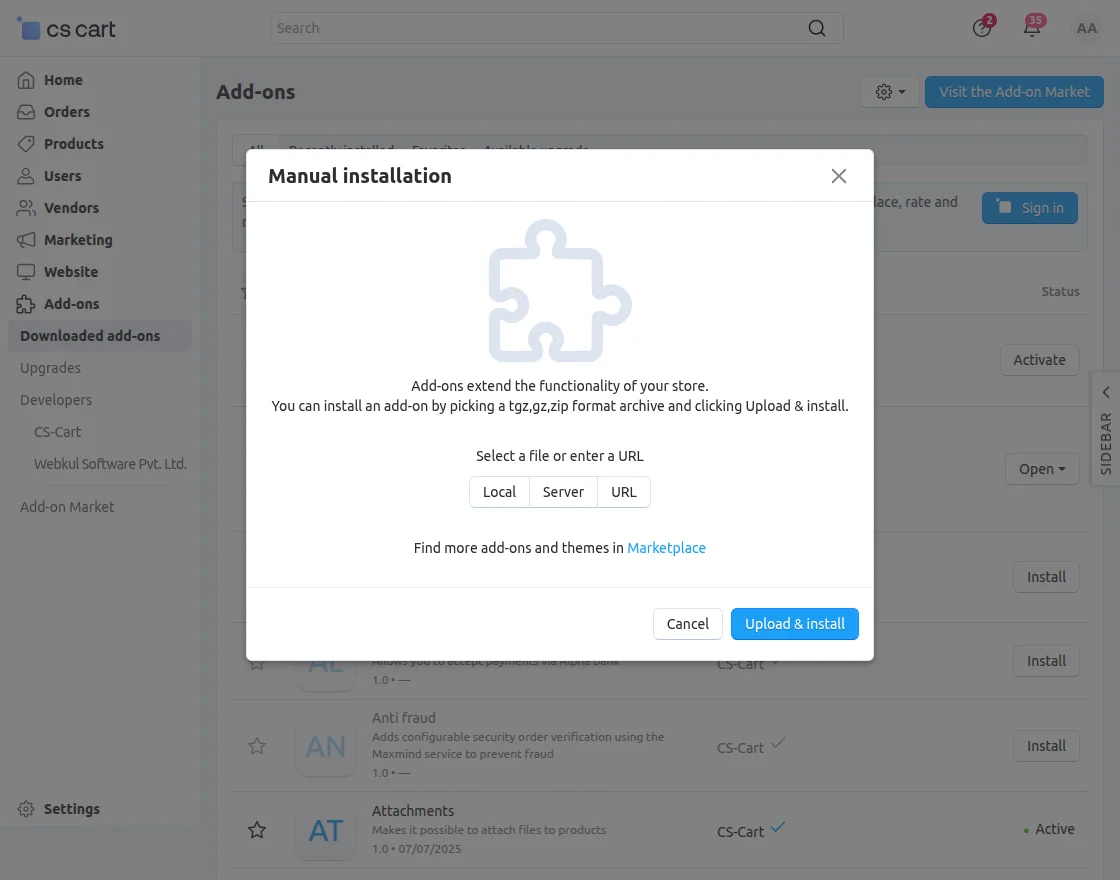Screen dimensions: 1120x880
Task: Collapse the sidebar using the chevron
Action: [1104, 392]
